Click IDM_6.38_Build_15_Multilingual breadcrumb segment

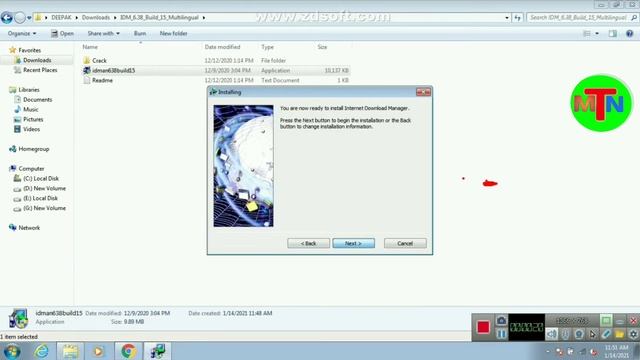click(x=159, y=18)
